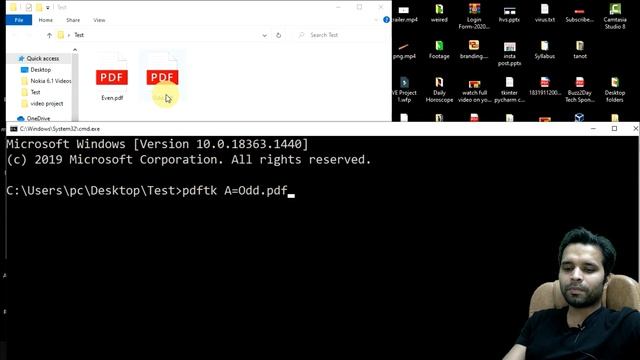
Task: Select the Buzz2Day Tech Spon PDF icon
Action: (x=580, y=89)
